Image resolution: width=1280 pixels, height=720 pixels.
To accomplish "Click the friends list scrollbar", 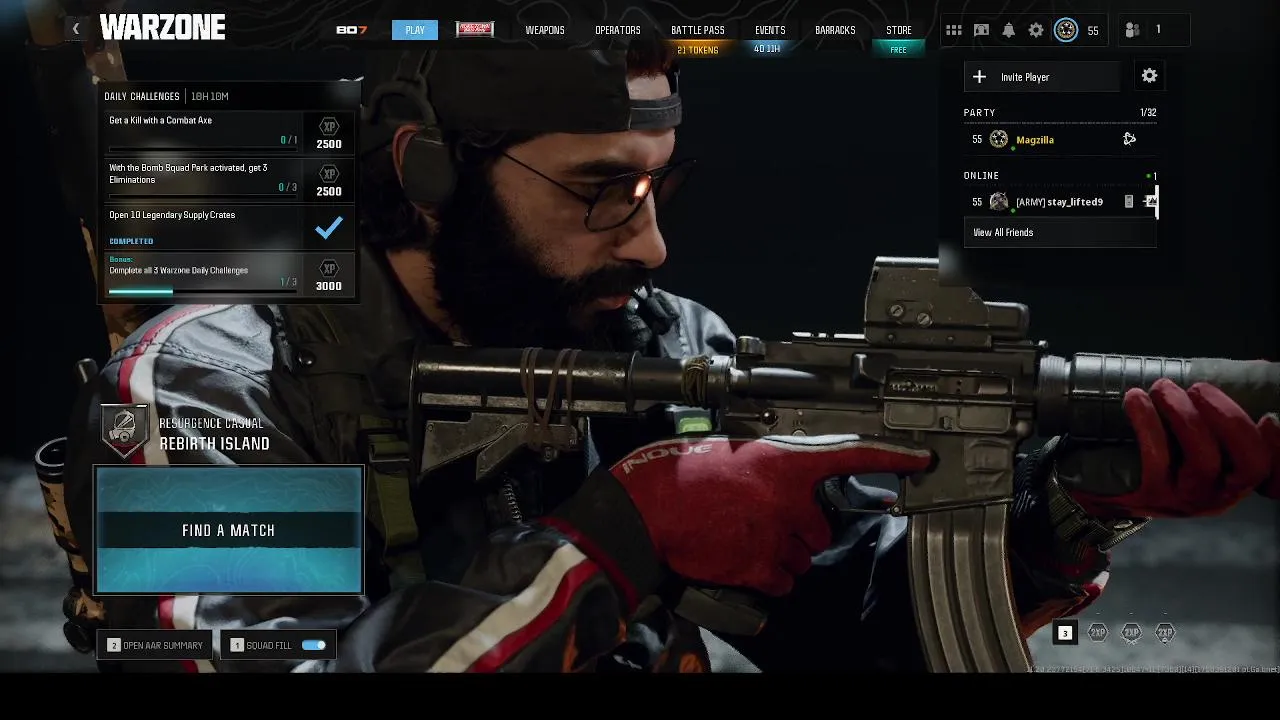I will (1158, 201).
